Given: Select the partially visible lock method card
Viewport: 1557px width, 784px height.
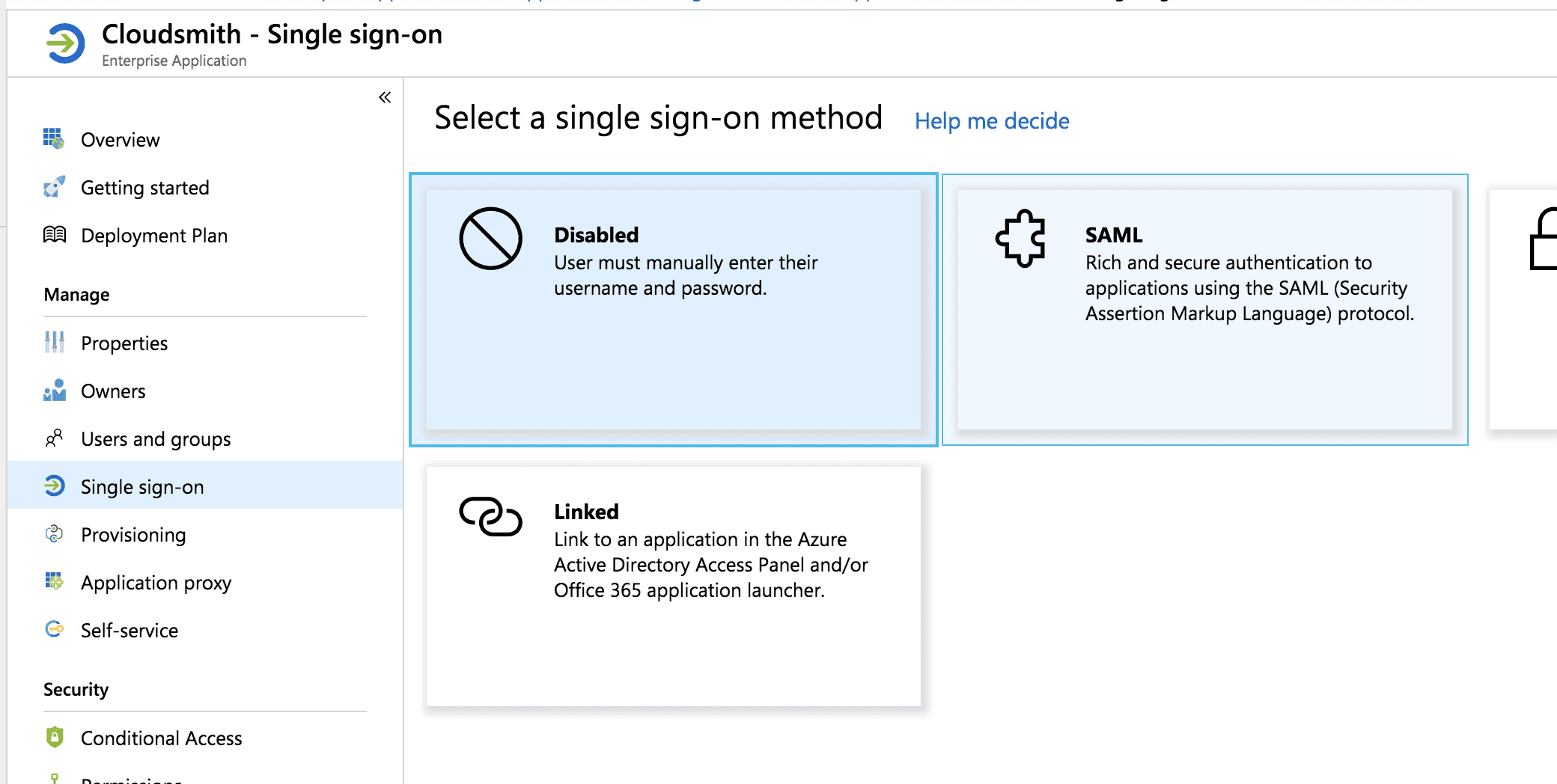Looking at the screenshot, I should pos(1523,309).
